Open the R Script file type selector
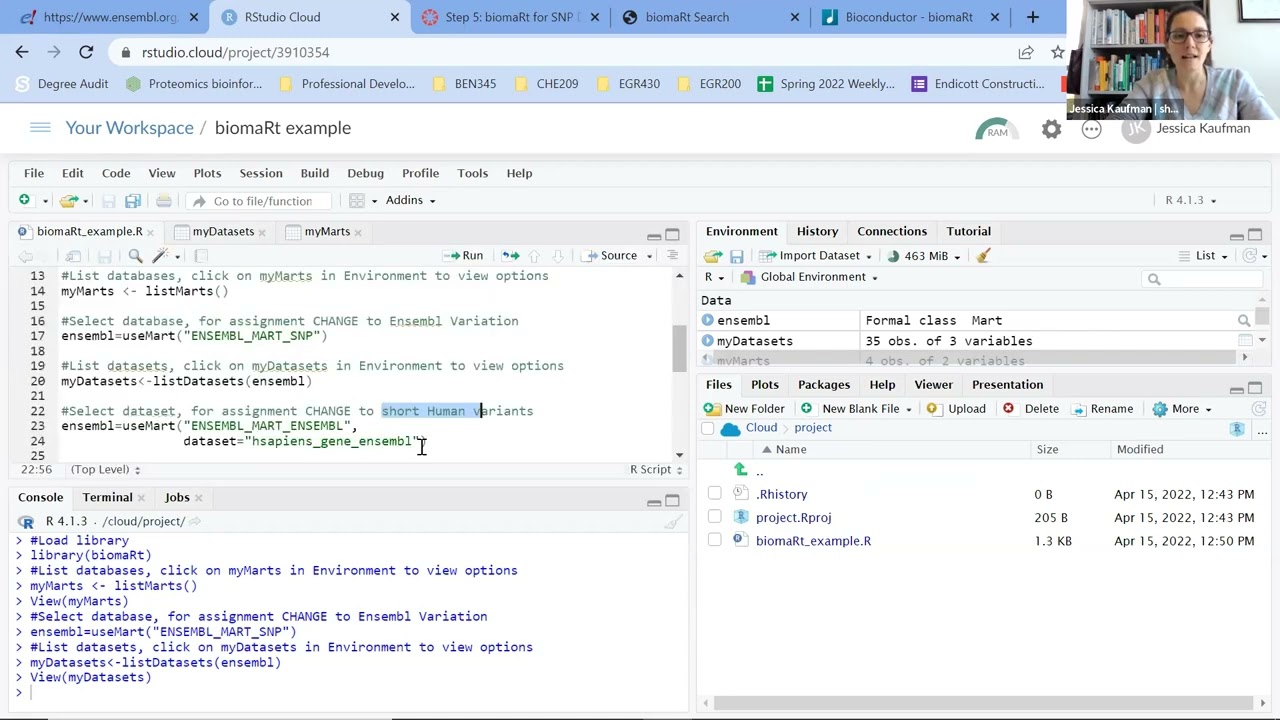The width and height of the screenshot is (1280, 720). click(655, 469)
